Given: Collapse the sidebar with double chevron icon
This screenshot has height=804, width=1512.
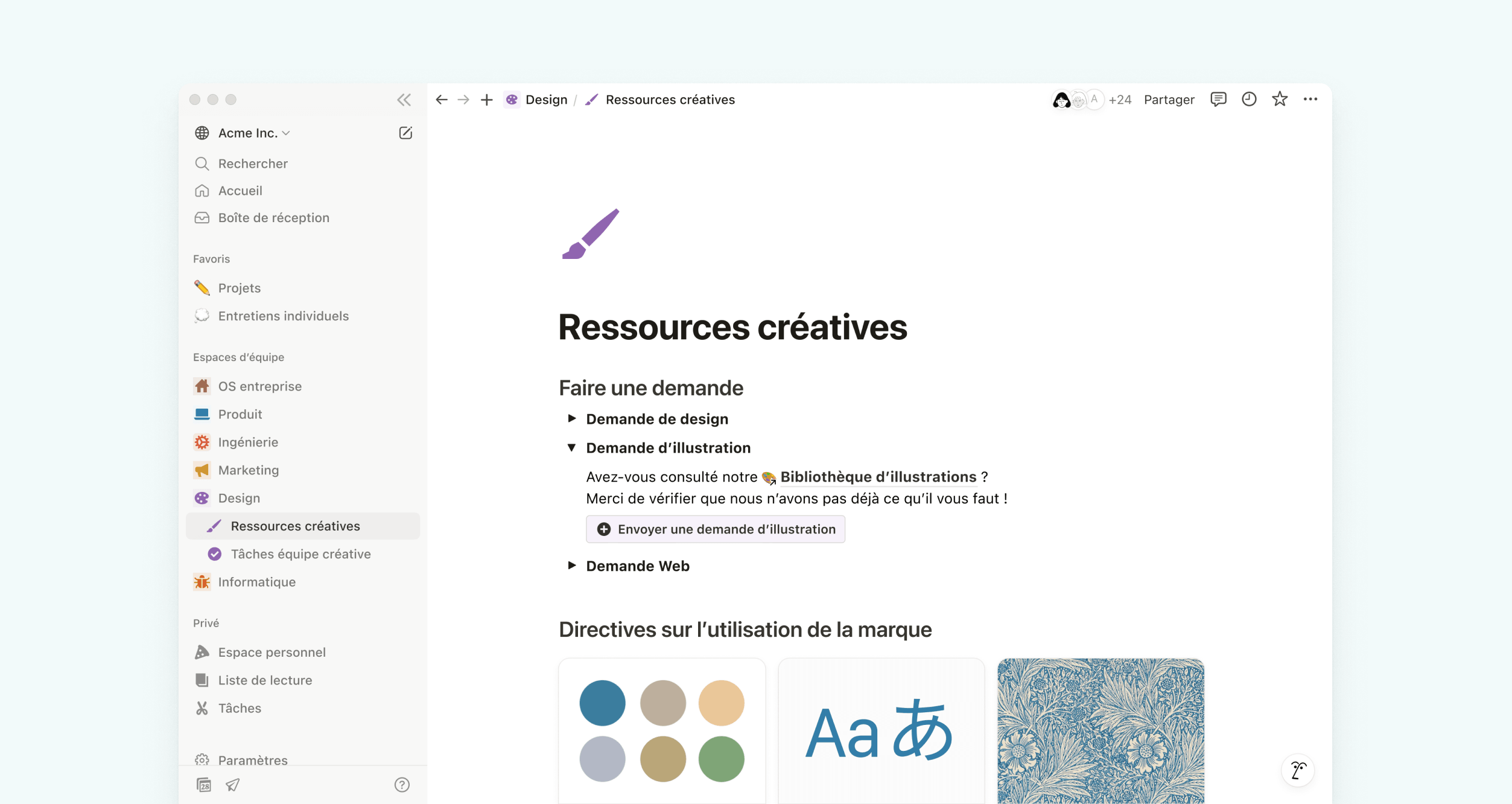Looking at the screenshot, I should point(404,100).
